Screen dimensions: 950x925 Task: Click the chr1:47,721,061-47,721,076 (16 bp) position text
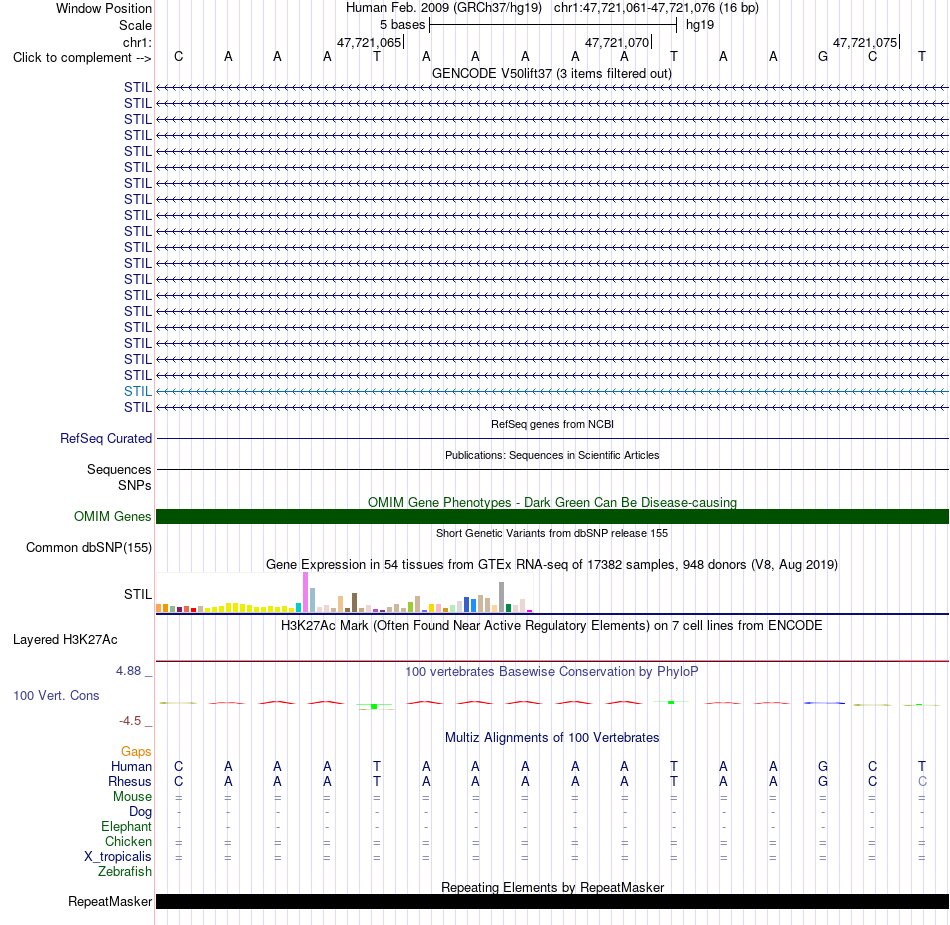[656, 8]
